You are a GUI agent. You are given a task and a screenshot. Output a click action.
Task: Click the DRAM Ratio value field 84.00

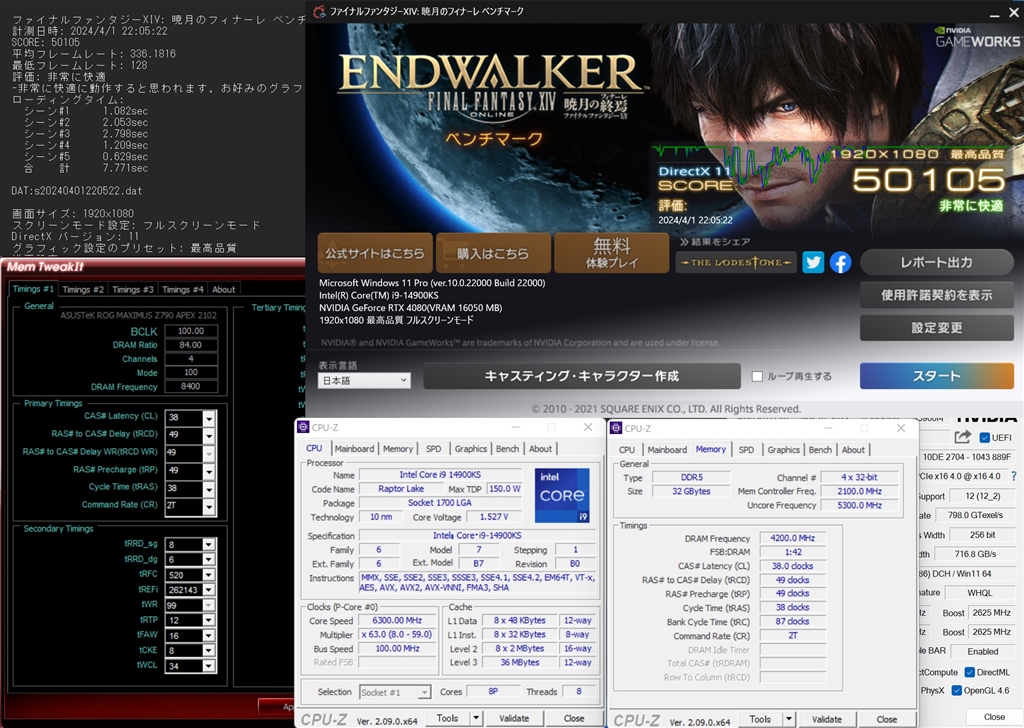(x=191, y=345)
